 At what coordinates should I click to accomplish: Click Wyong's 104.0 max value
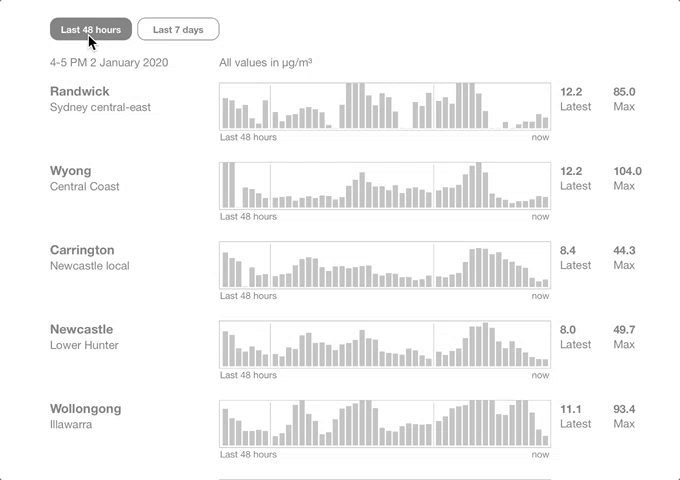tap(627, 171)
